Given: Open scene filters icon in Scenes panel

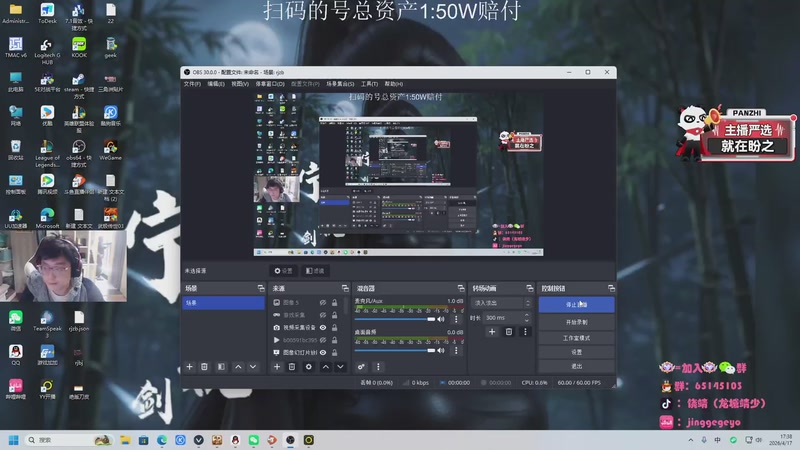Looking at the screenshot, I should [221, 367].
